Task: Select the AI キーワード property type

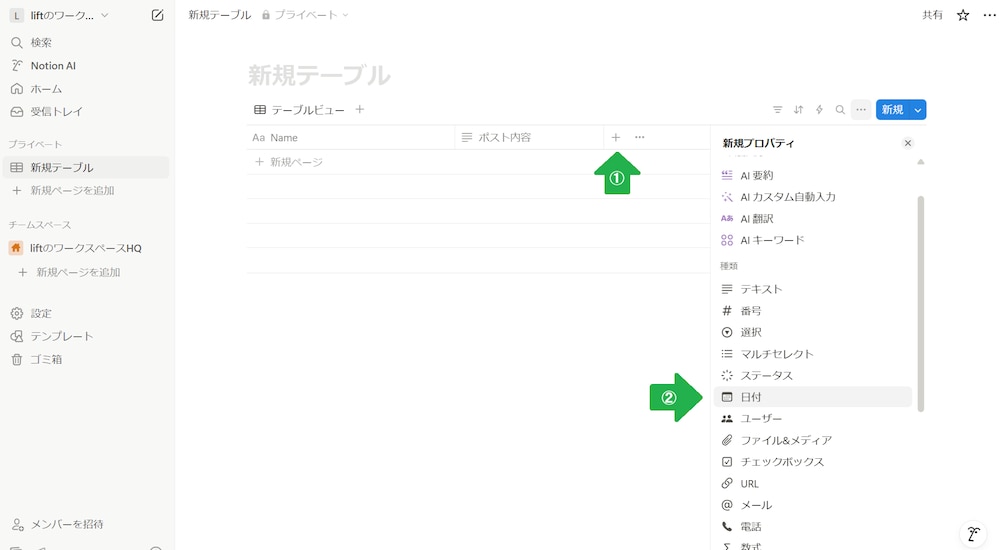Action: pos(812,240)
